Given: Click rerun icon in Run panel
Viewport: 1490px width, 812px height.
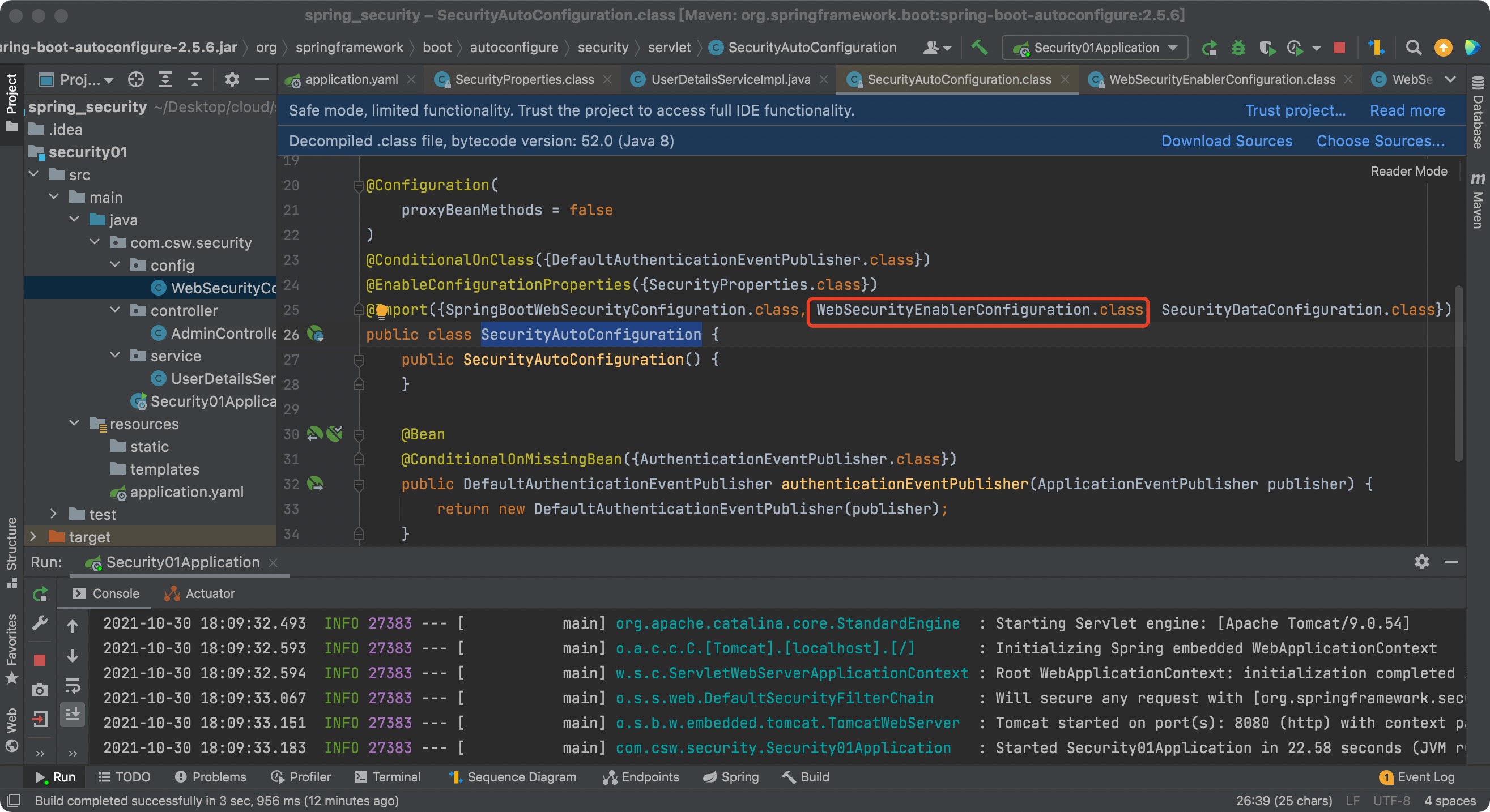Looking at the screenshot, I should [40, 593].
